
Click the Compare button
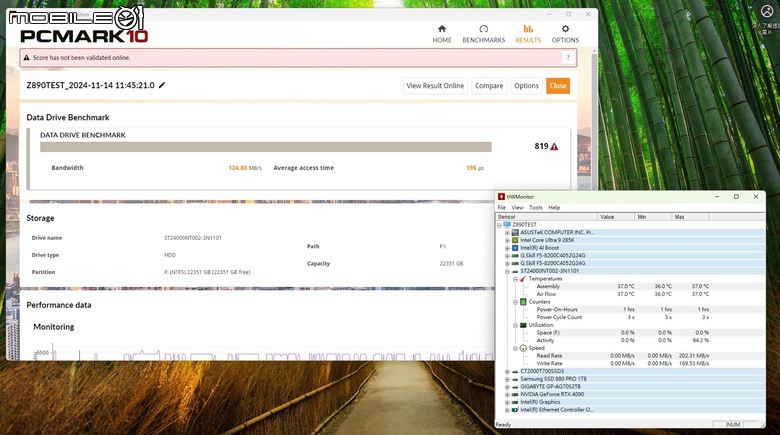pyautogui.click(x=489, y=86)
